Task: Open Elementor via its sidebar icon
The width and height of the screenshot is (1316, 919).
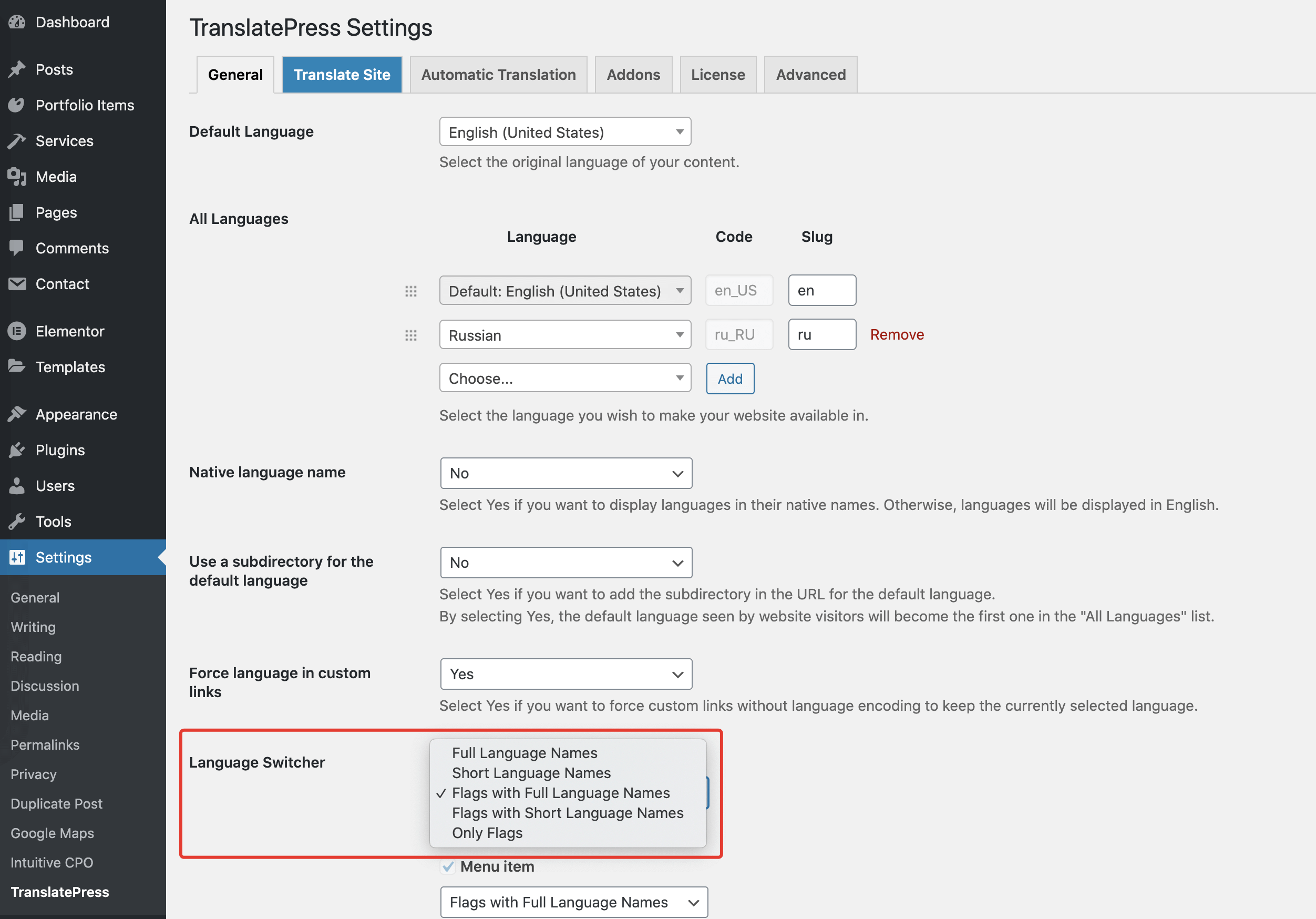Action: pos(18,331)
